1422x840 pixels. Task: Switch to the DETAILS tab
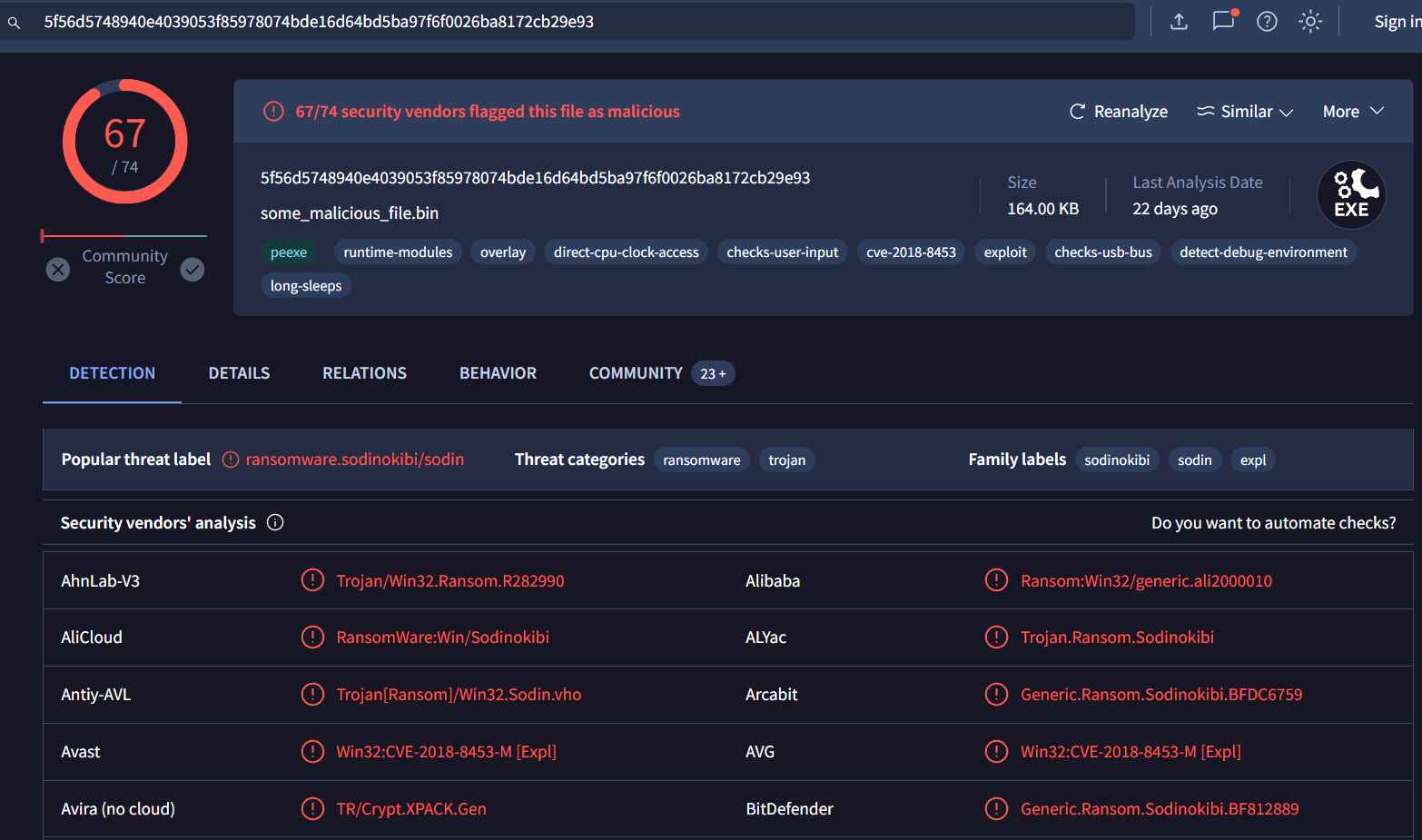(239, 373)
